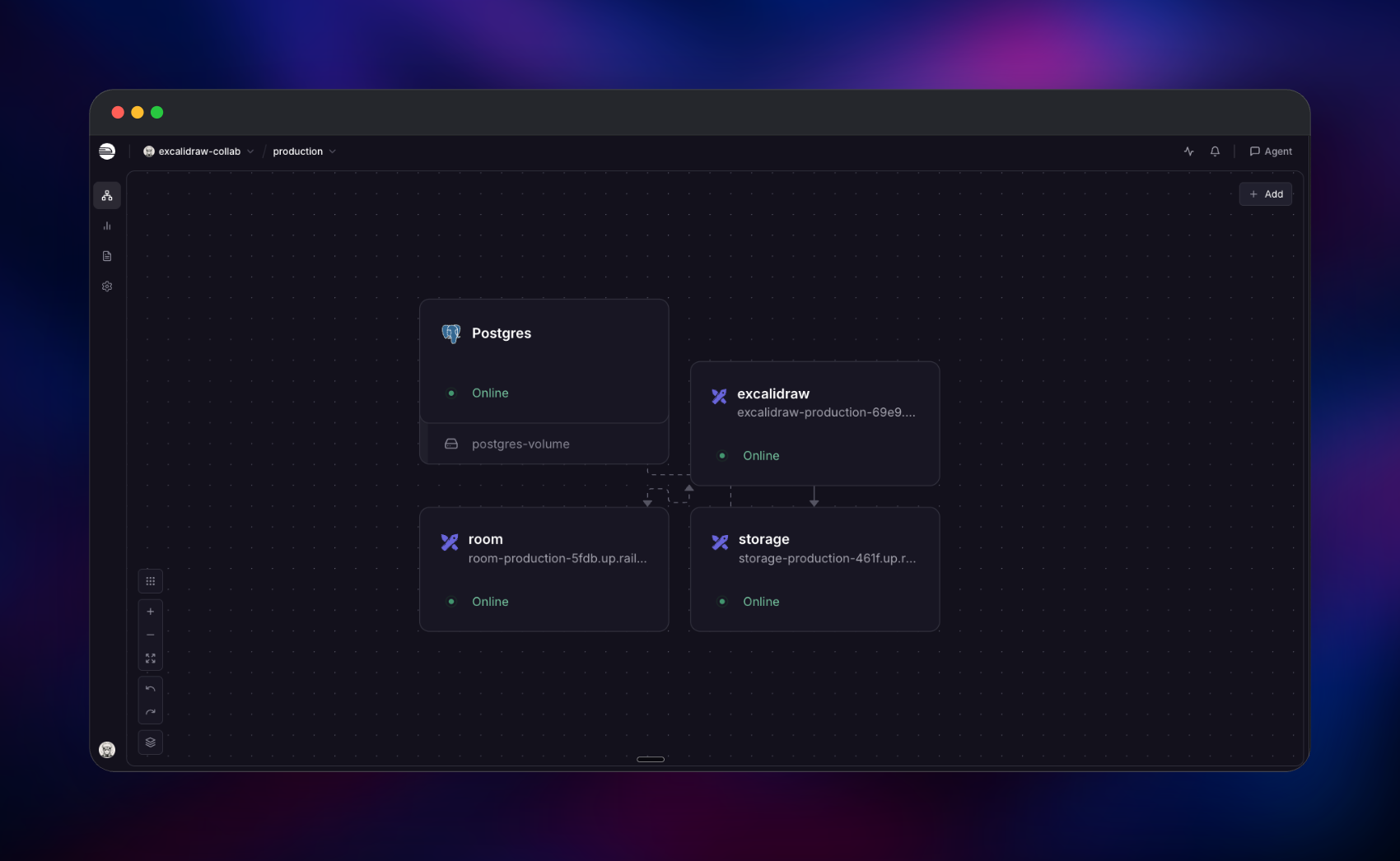Click the Postgres Online status
The width and height of the screenshot is (1400, 861).
(x=490, y=393)
